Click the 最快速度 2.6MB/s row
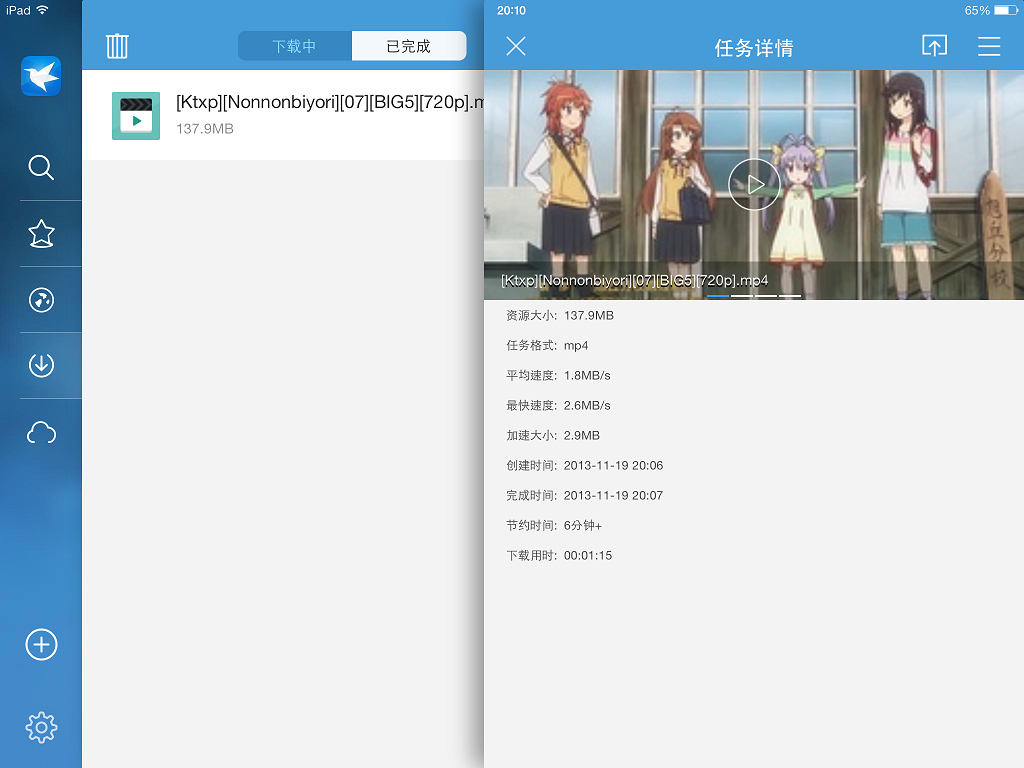Screen dimensions: 1024x768 click(x=558, y=406)
